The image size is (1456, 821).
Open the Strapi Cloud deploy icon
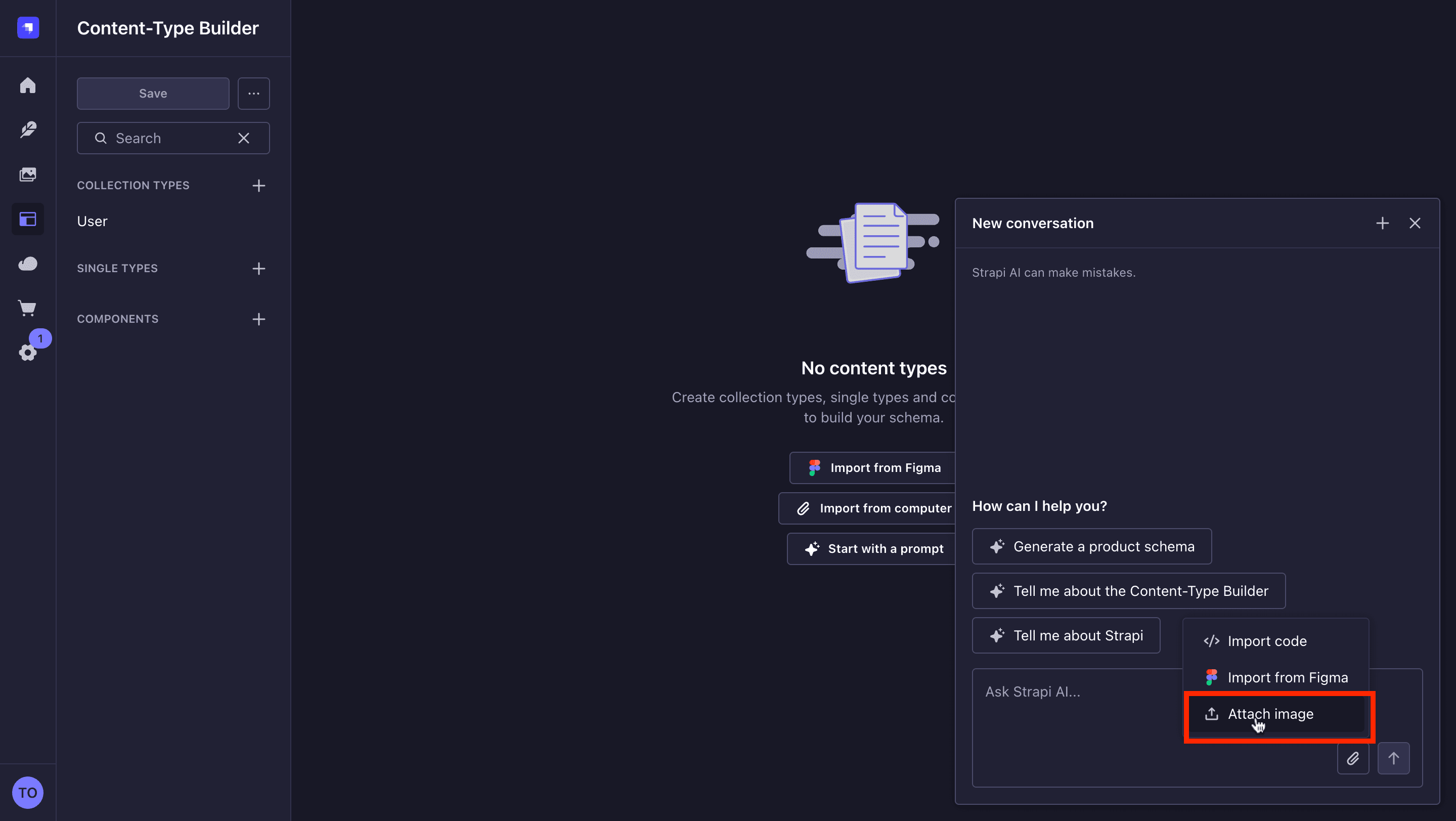[x=28, y=264]
